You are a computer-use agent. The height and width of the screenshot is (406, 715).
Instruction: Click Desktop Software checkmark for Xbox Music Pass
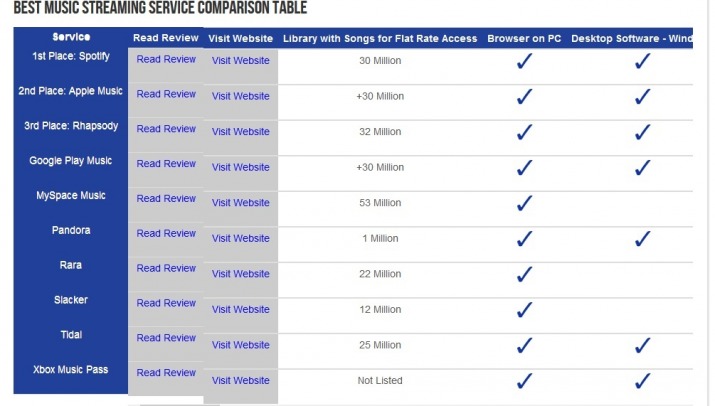[642, 381]
